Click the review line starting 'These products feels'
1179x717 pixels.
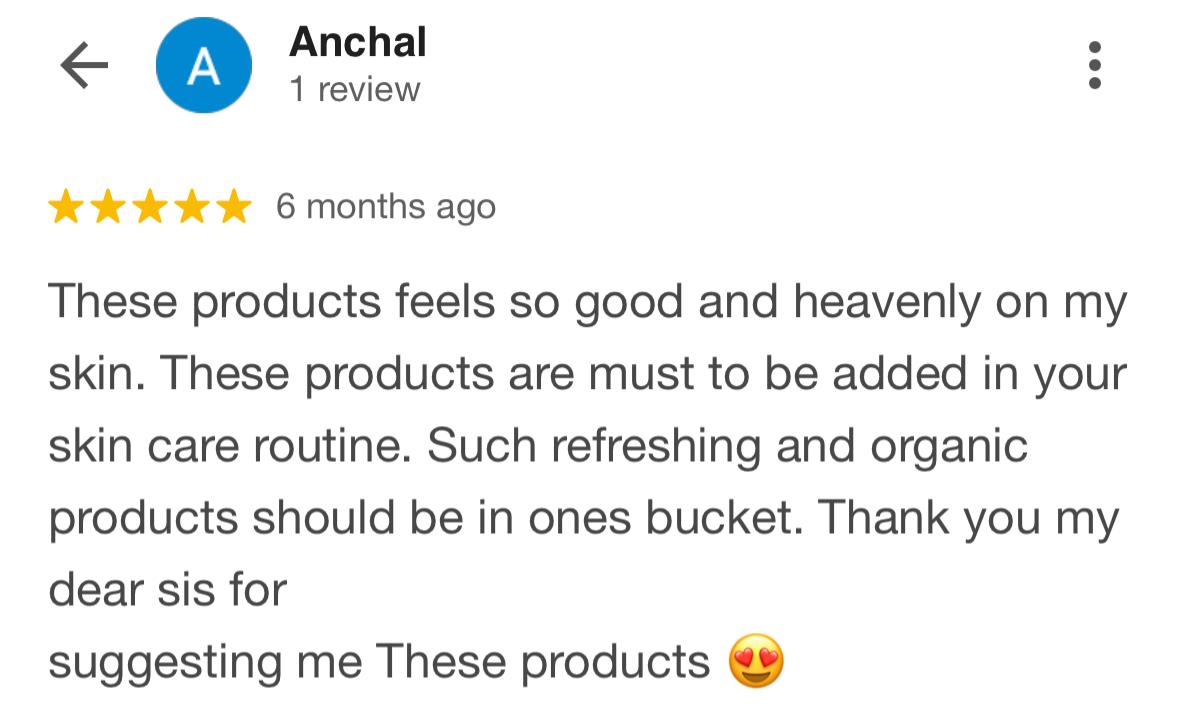coord(587,302)
